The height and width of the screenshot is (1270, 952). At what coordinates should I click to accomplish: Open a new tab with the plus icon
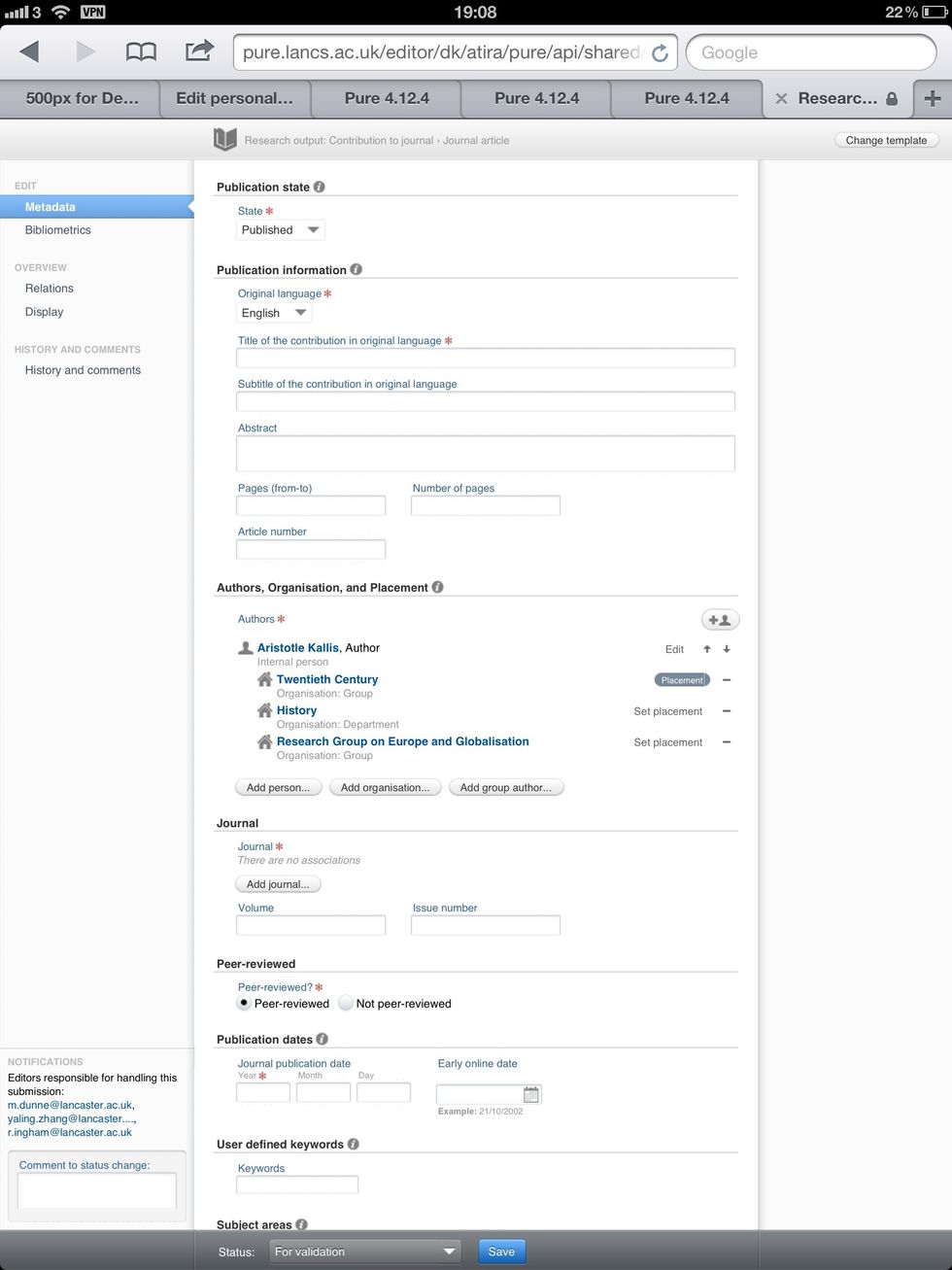point(932,98)
